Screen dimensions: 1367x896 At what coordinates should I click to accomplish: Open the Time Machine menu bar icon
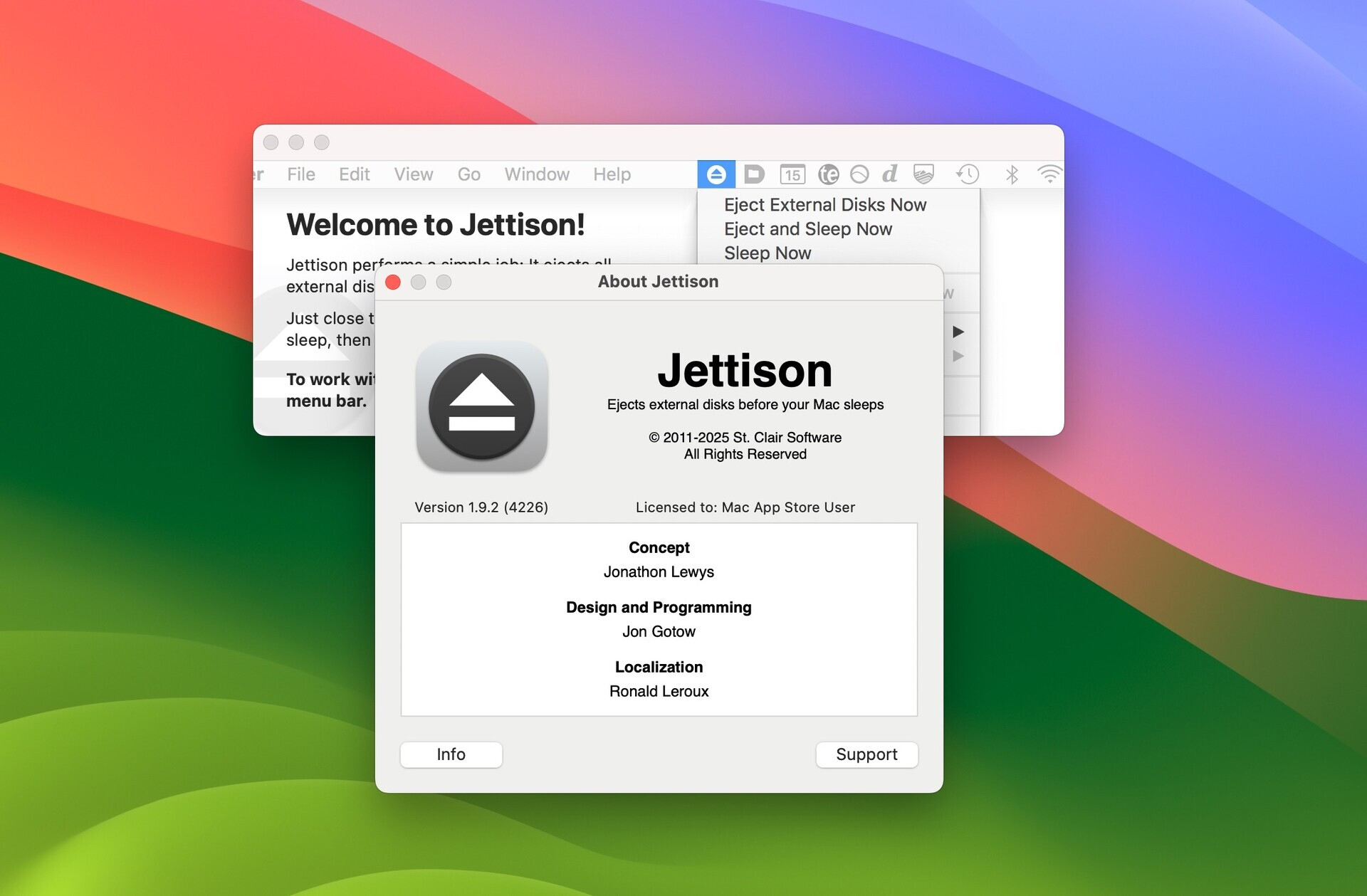968,174
